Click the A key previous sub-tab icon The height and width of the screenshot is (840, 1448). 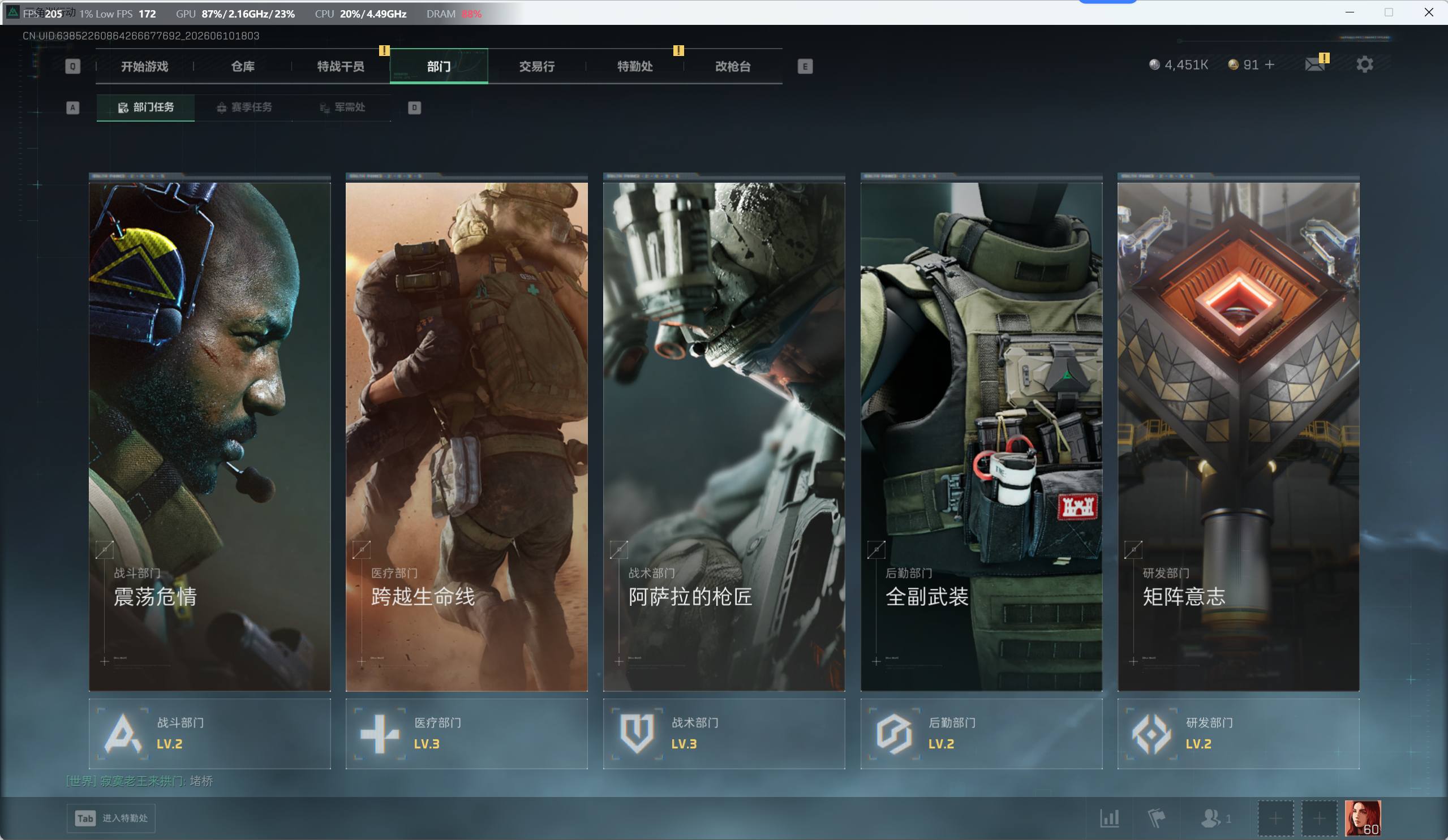[x=72, y=107]
